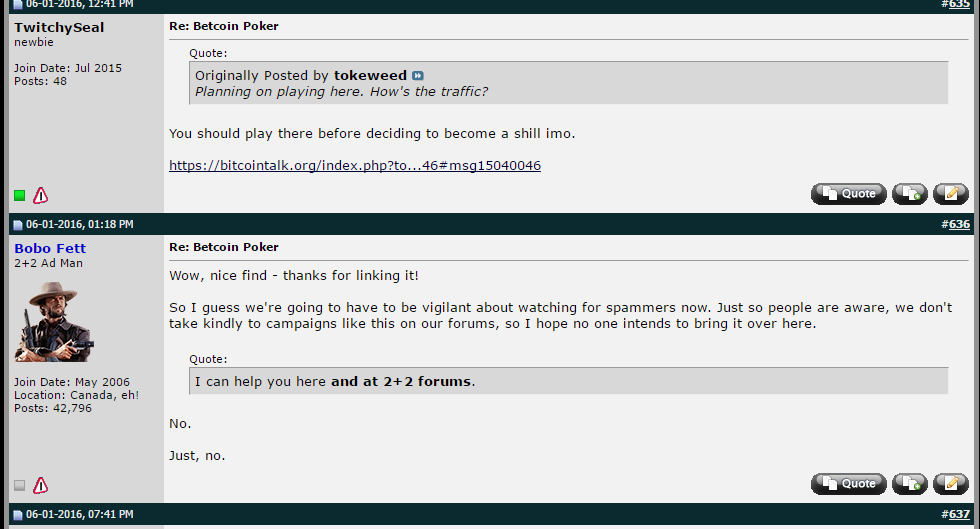
Task: Open the bitcointalk.org thread link
Action: tap(354, 166)
